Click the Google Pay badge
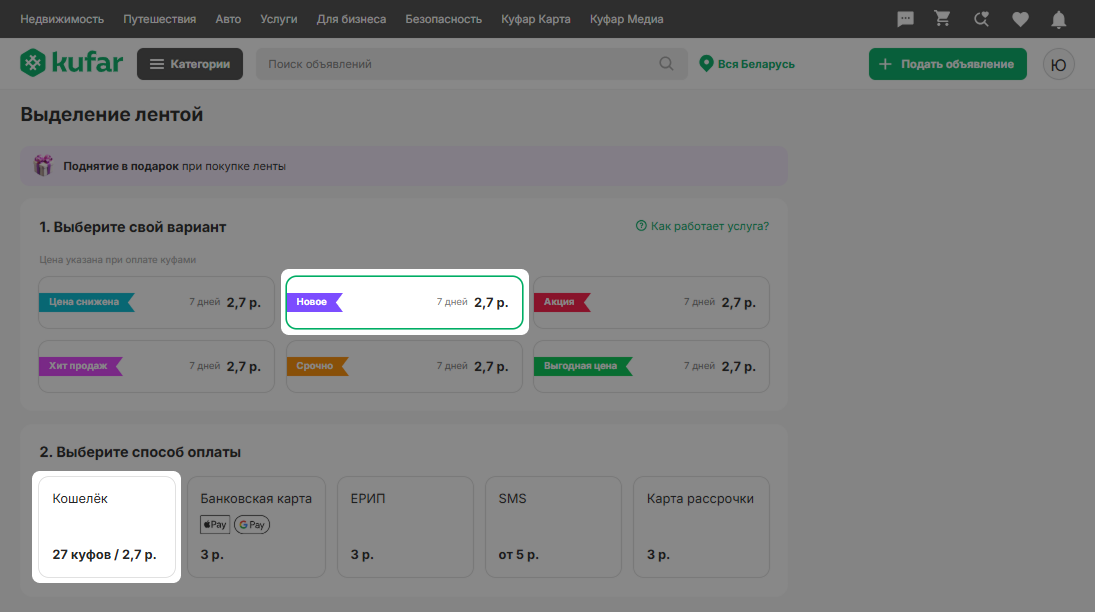This screenshot has height=612, width=1095. [252, 525]
